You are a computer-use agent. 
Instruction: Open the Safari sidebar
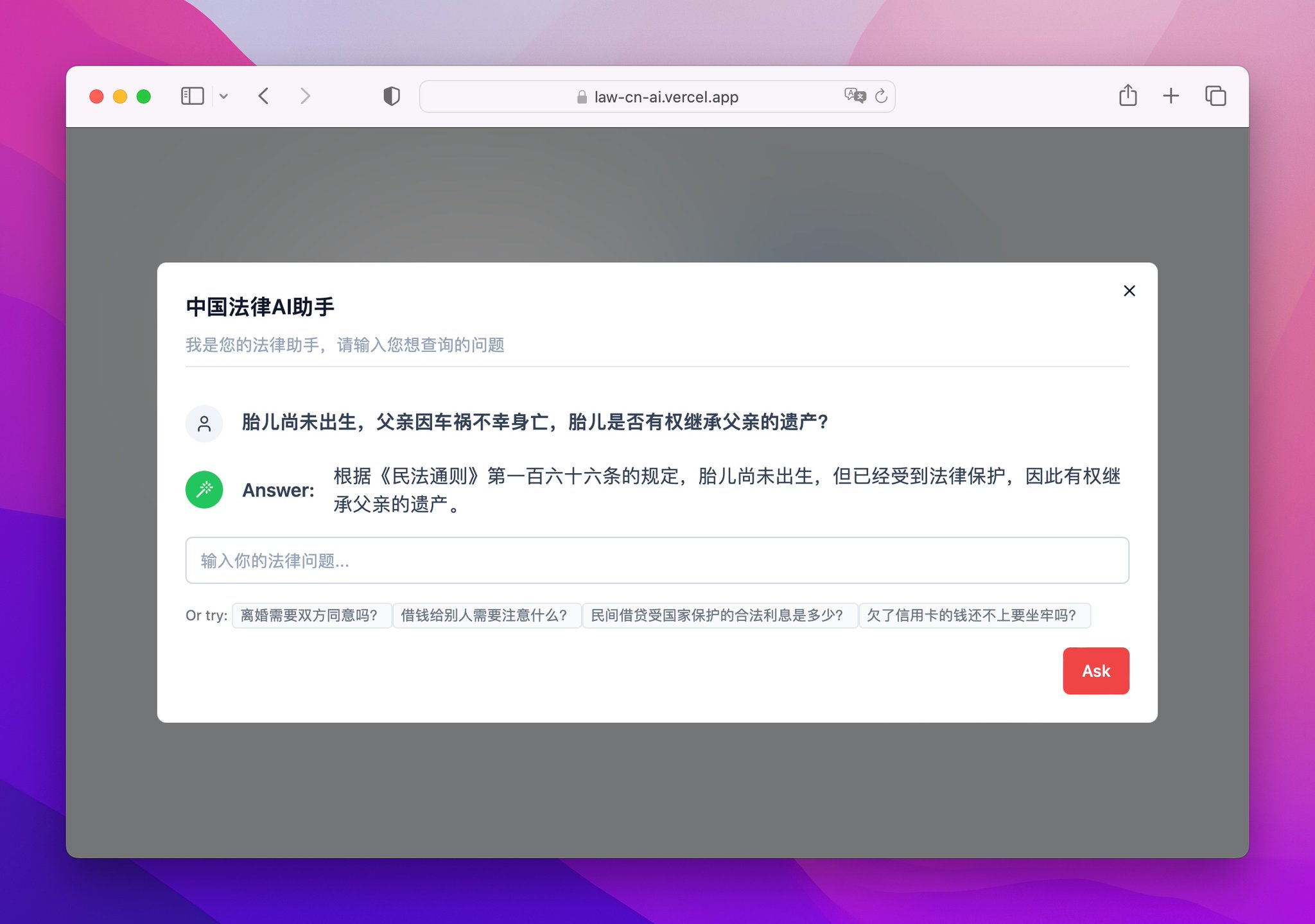[191, 96]
